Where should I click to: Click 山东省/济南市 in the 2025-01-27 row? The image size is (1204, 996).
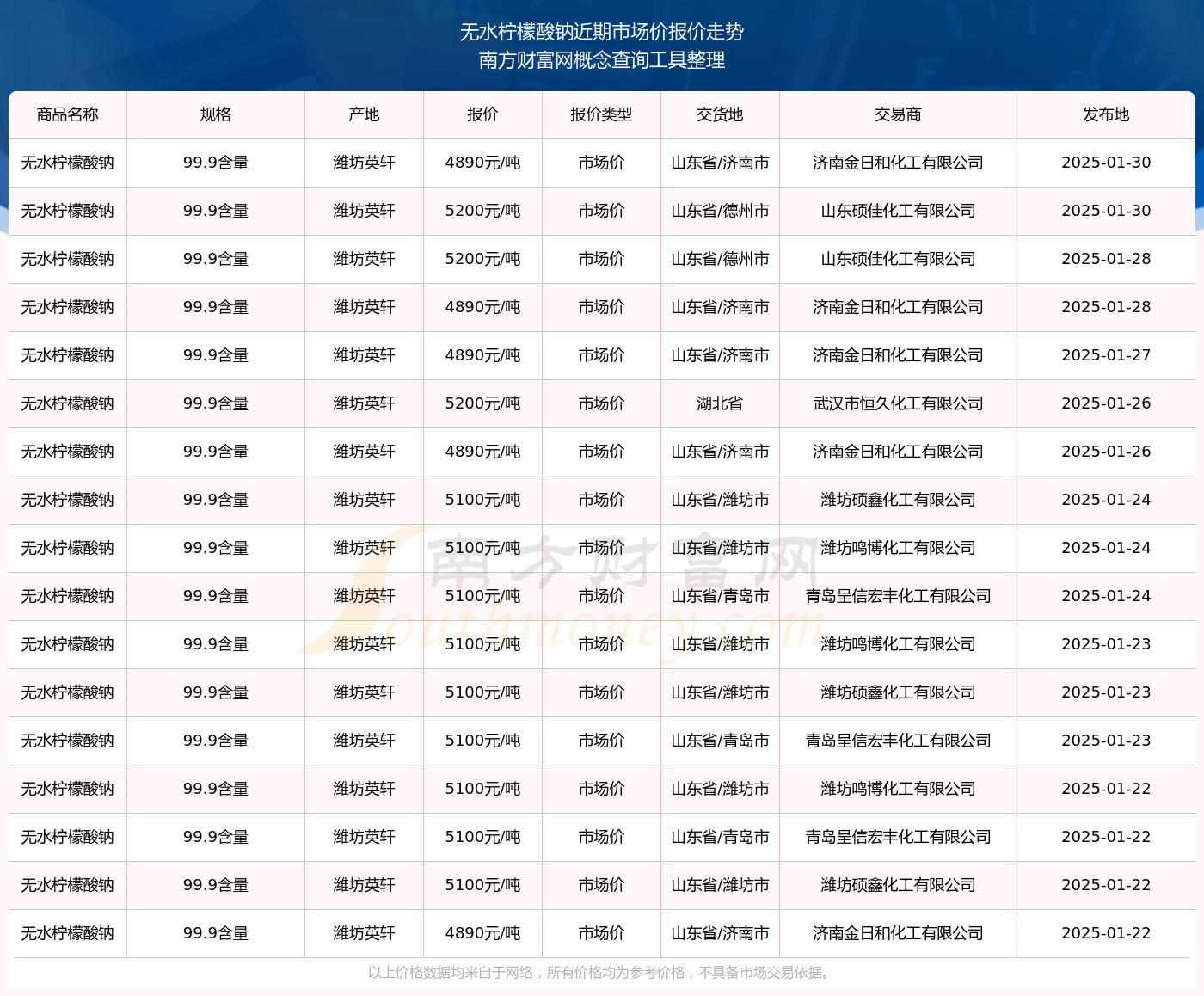pyautogui.click(x=720, y=355)
